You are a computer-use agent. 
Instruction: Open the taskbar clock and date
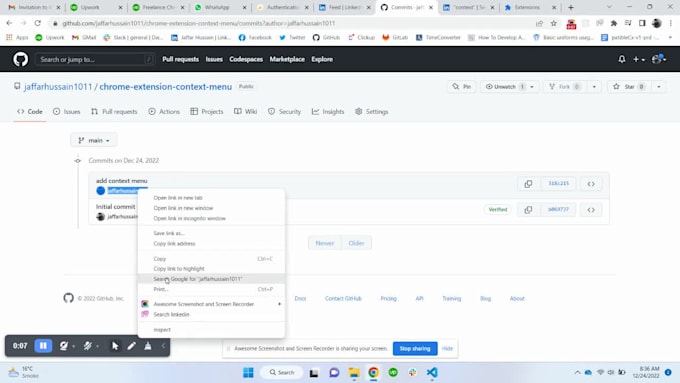coord(646,372)
